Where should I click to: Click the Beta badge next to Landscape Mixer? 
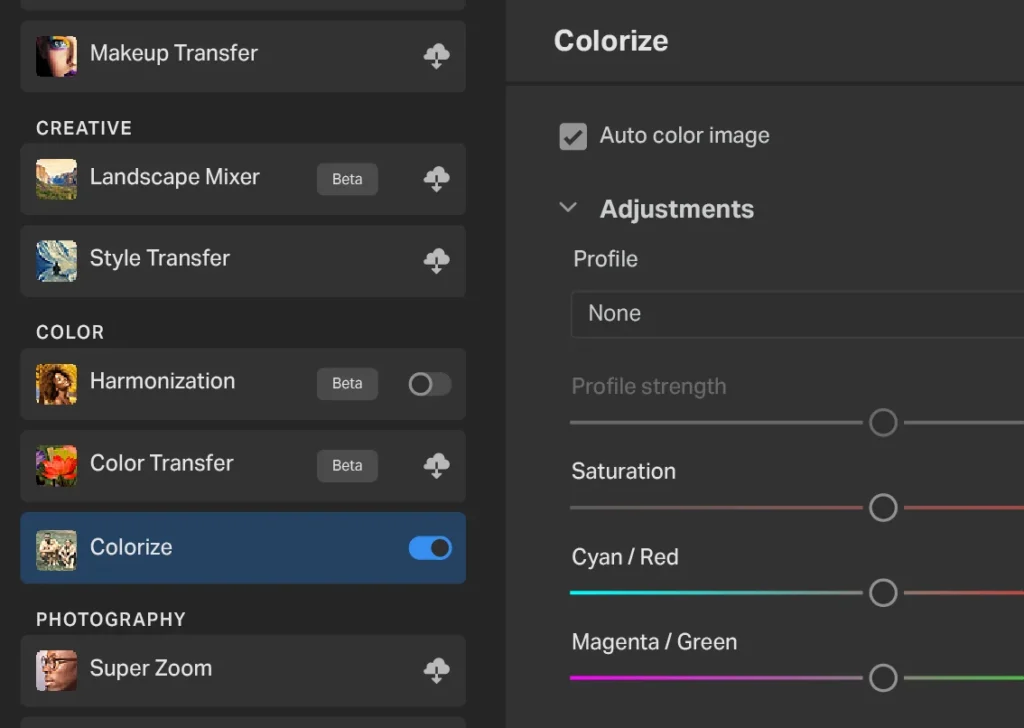pos(347,180)
